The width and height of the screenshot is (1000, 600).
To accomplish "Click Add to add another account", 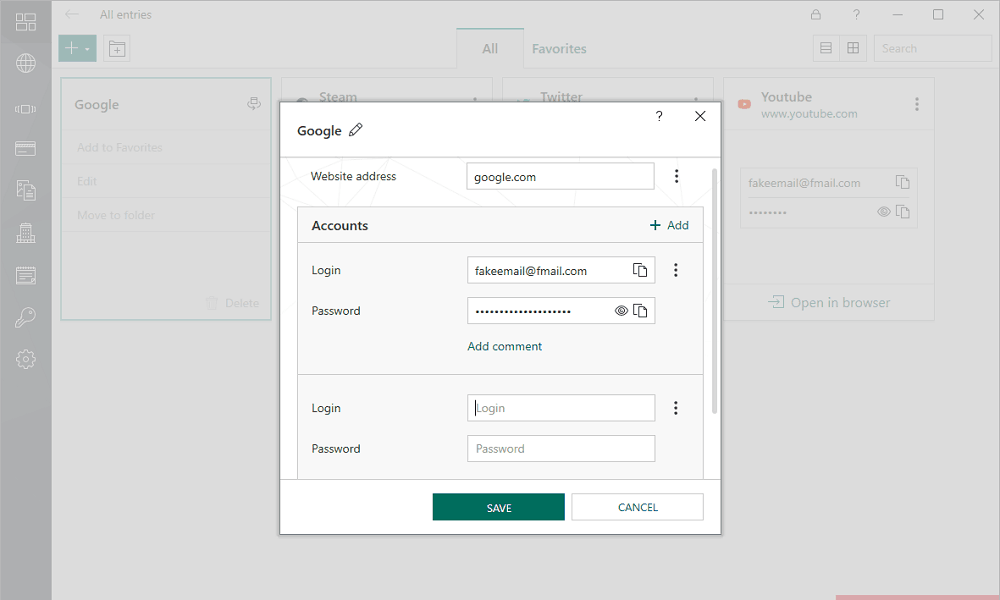I will pyautogui.click(x=669, y=225).
